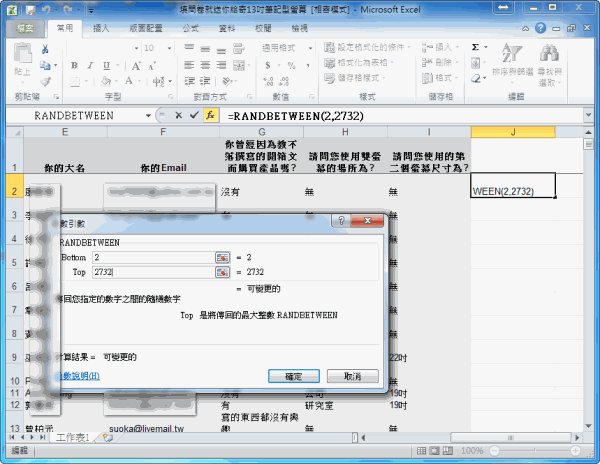The height and width of the screenshot is (464, 600).
Task: Click the Insert Function fx button
Action: [210, 115]
